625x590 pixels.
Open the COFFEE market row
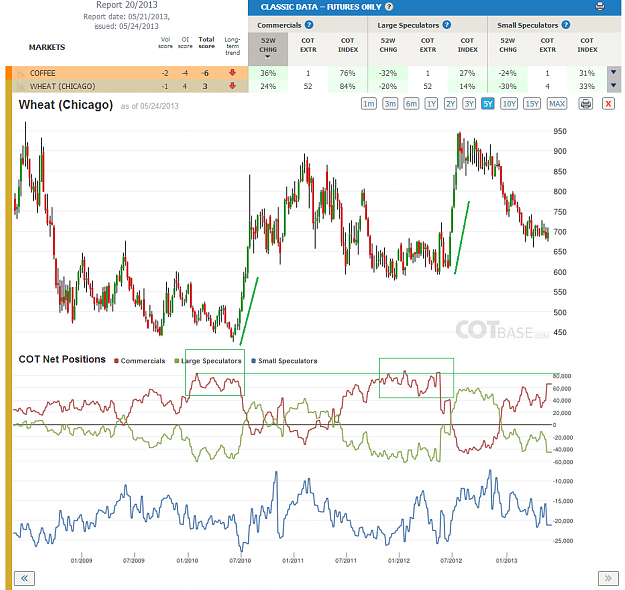point(127,73)
